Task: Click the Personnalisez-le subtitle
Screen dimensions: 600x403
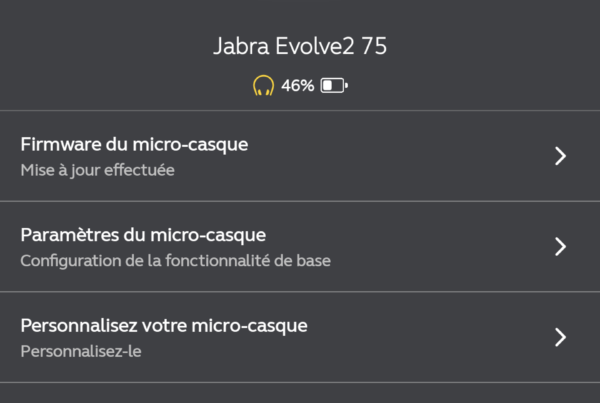Action: coord(81,351)
